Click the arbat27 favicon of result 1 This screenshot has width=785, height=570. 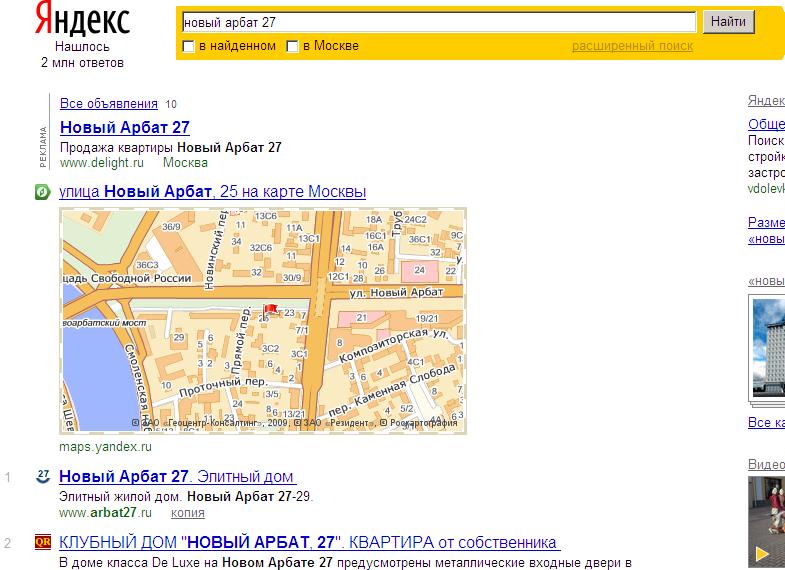[x=44, y=476]
